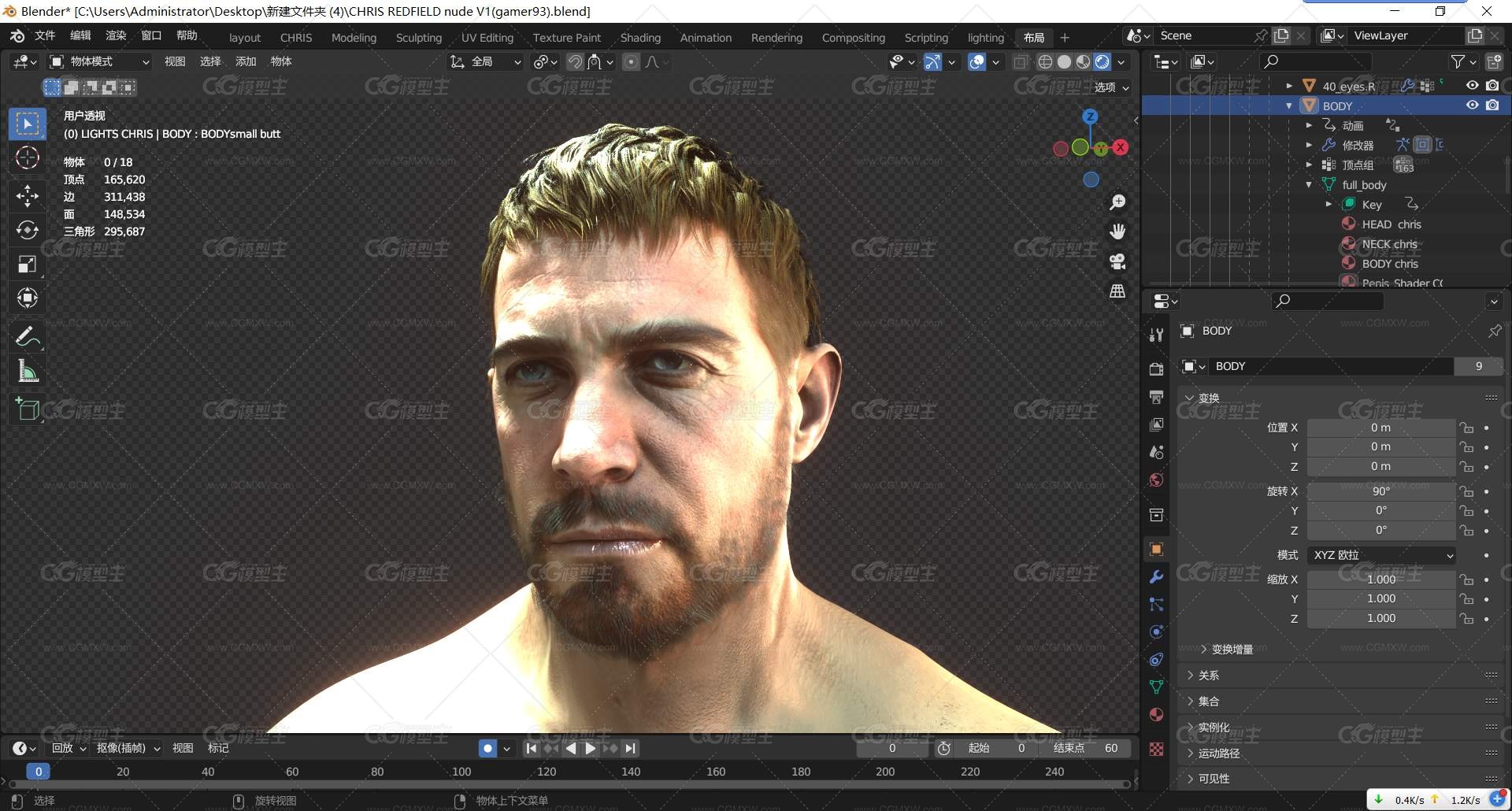Play the animation forward
The height and width of the screenshot is (811, 1512).
tap(590, 748)
